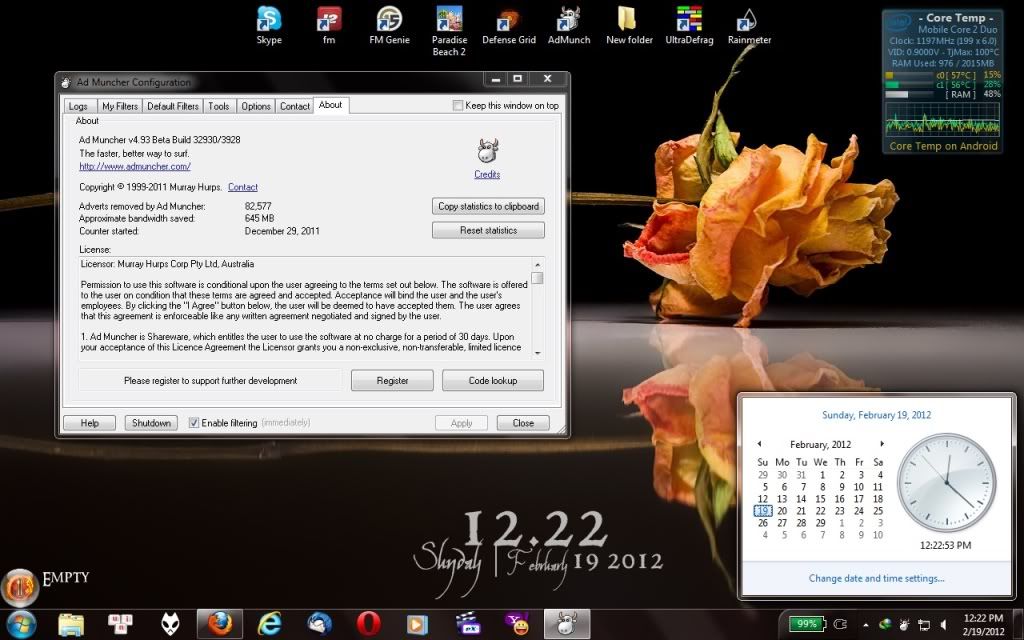Click the license scrollbar down arrow
The height and width of the screenshot is (640, 1024).
537,353
